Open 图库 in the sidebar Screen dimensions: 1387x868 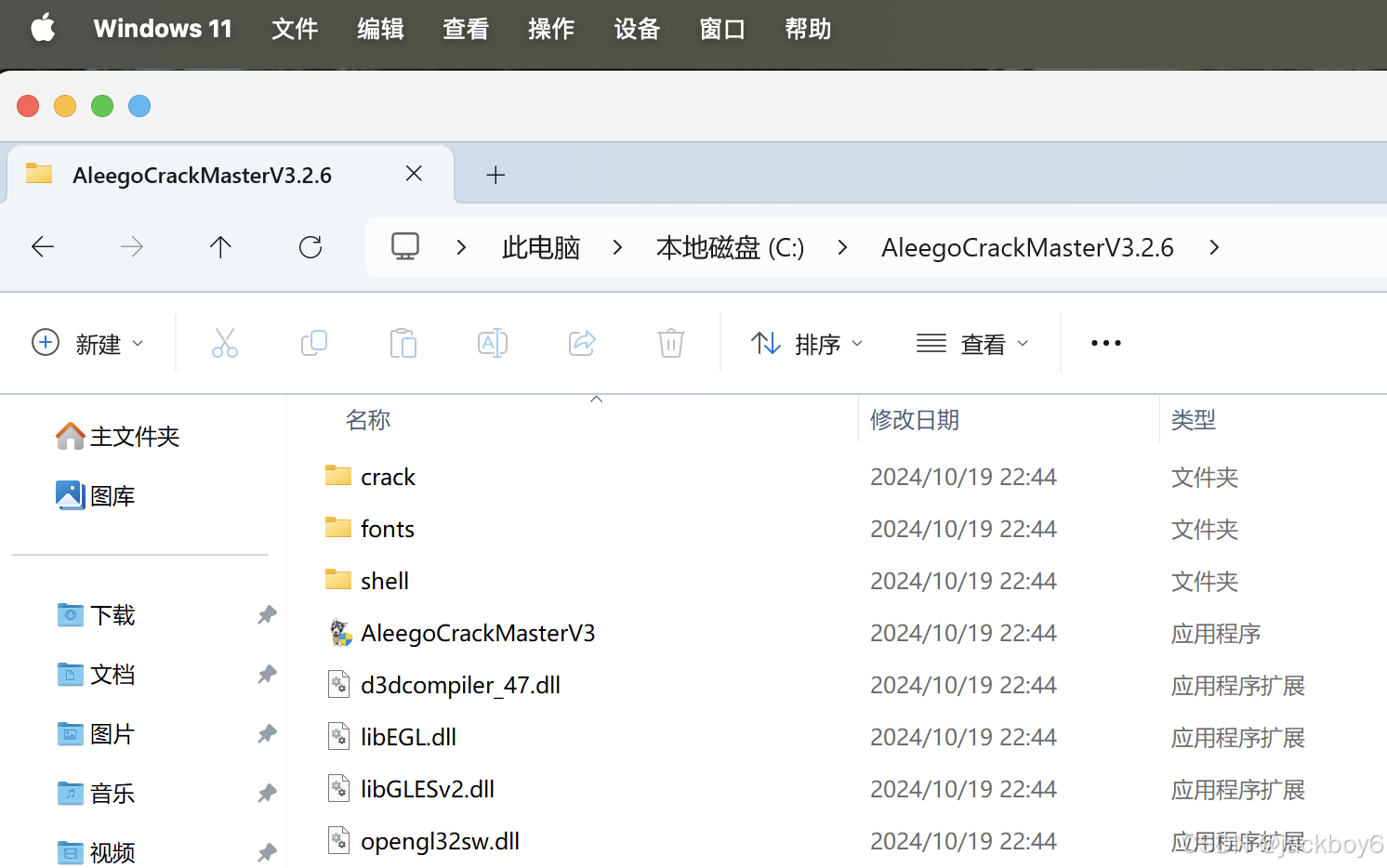96,495
